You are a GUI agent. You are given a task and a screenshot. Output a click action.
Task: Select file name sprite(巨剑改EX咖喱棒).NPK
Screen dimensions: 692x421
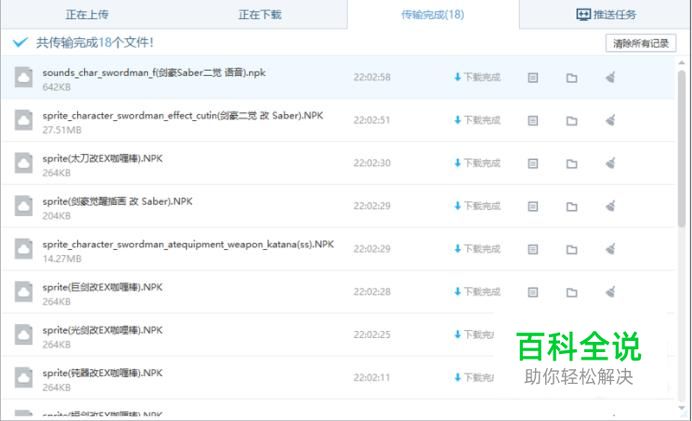(102, 287)
